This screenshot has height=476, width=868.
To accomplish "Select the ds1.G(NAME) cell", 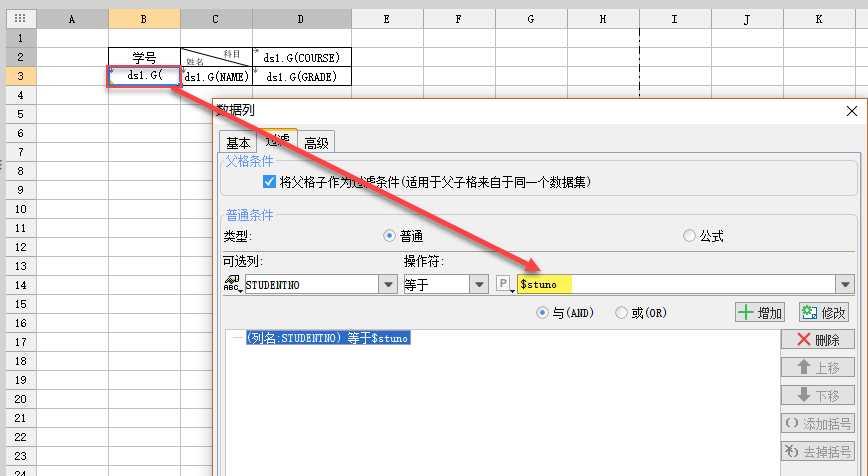I will 216,76.
